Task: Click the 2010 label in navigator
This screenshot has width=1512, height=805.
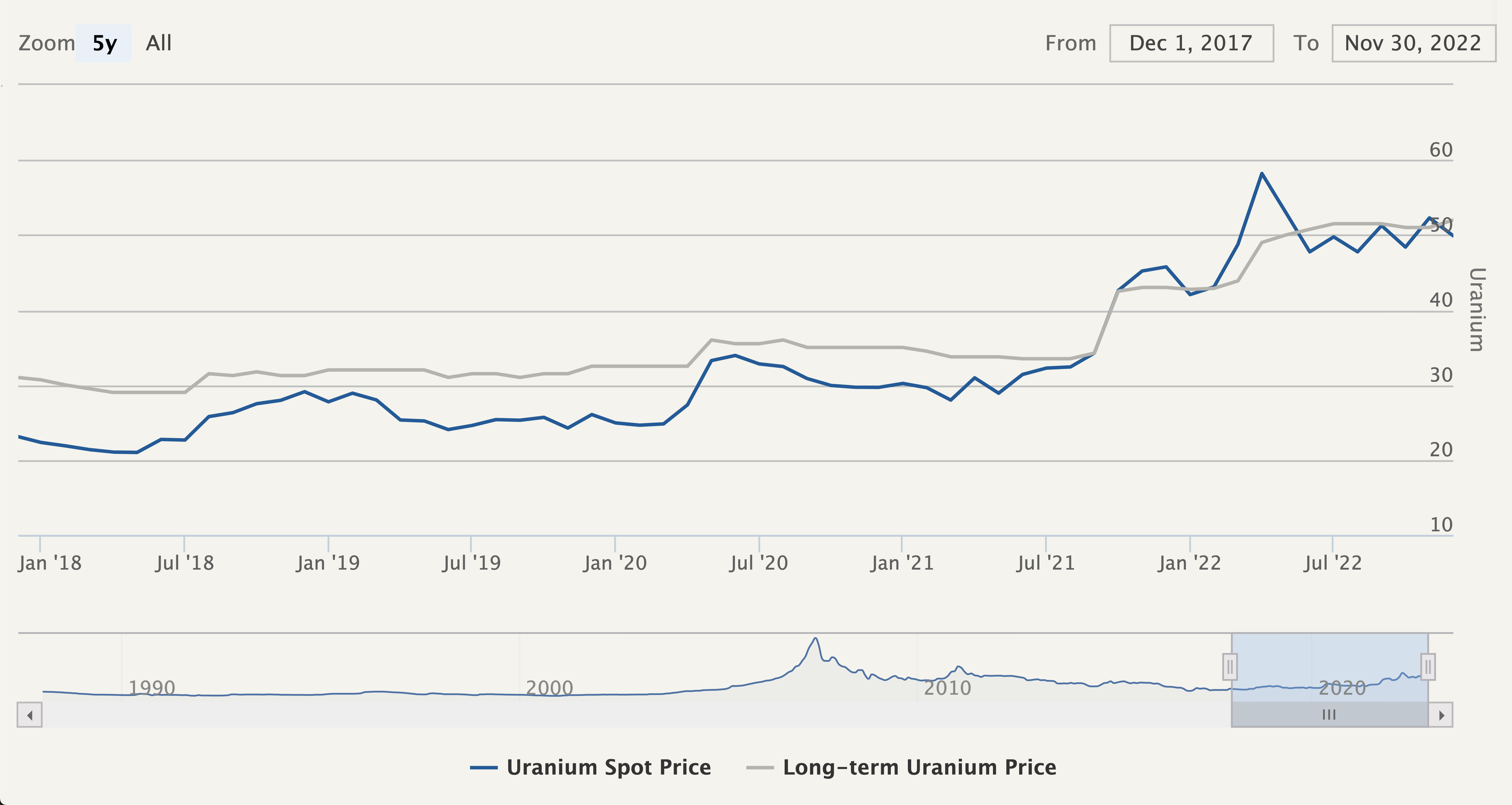Action: tap(947, 687)
